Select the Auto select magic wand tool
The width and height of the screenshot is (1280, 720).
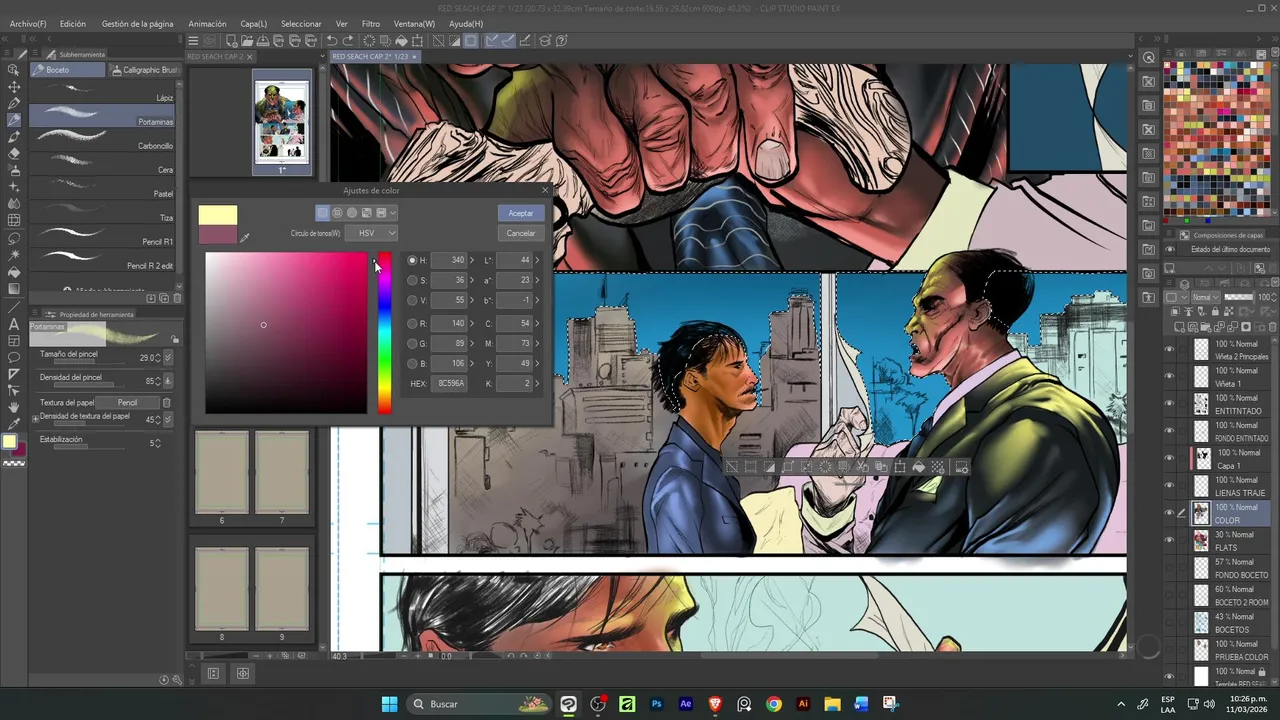tap(14, 255)
